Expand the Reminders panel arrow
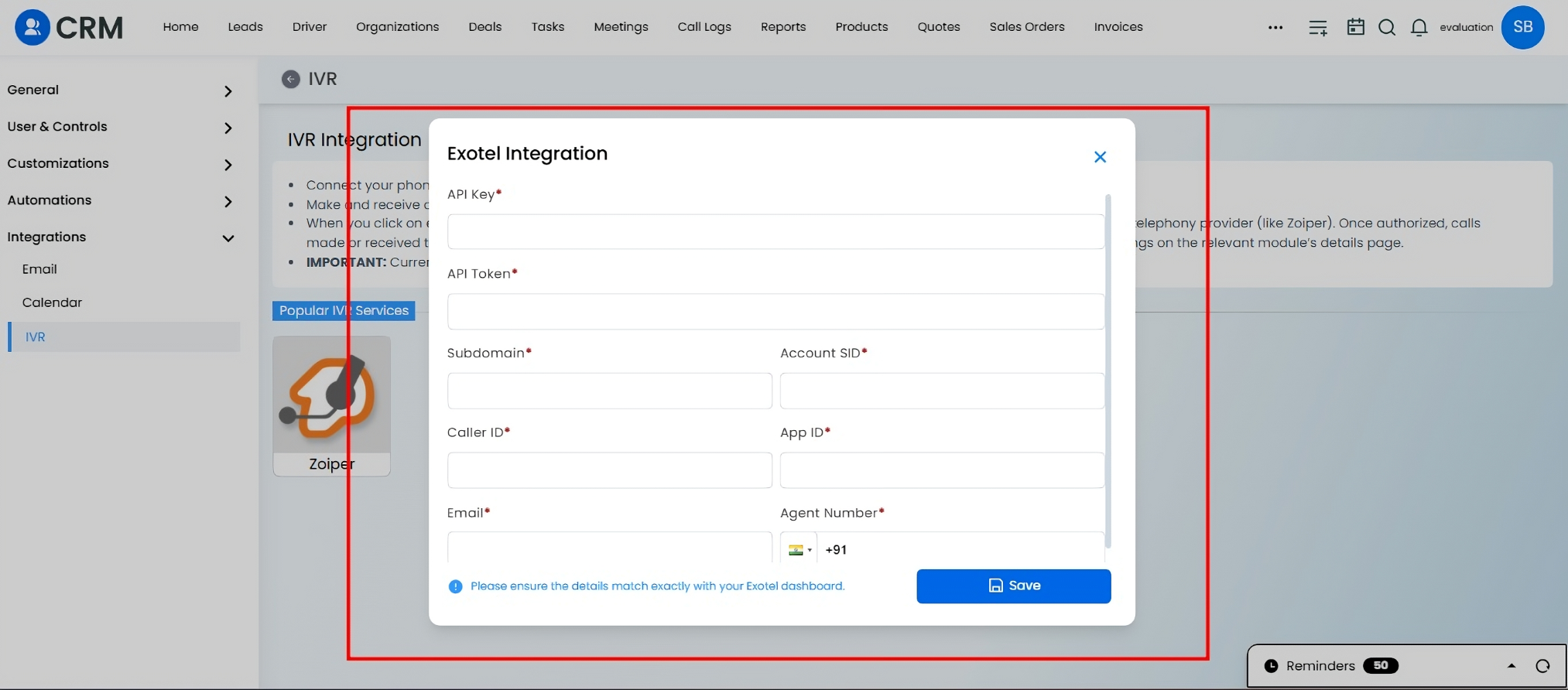1568x690 pixels. pos(1512,666)
